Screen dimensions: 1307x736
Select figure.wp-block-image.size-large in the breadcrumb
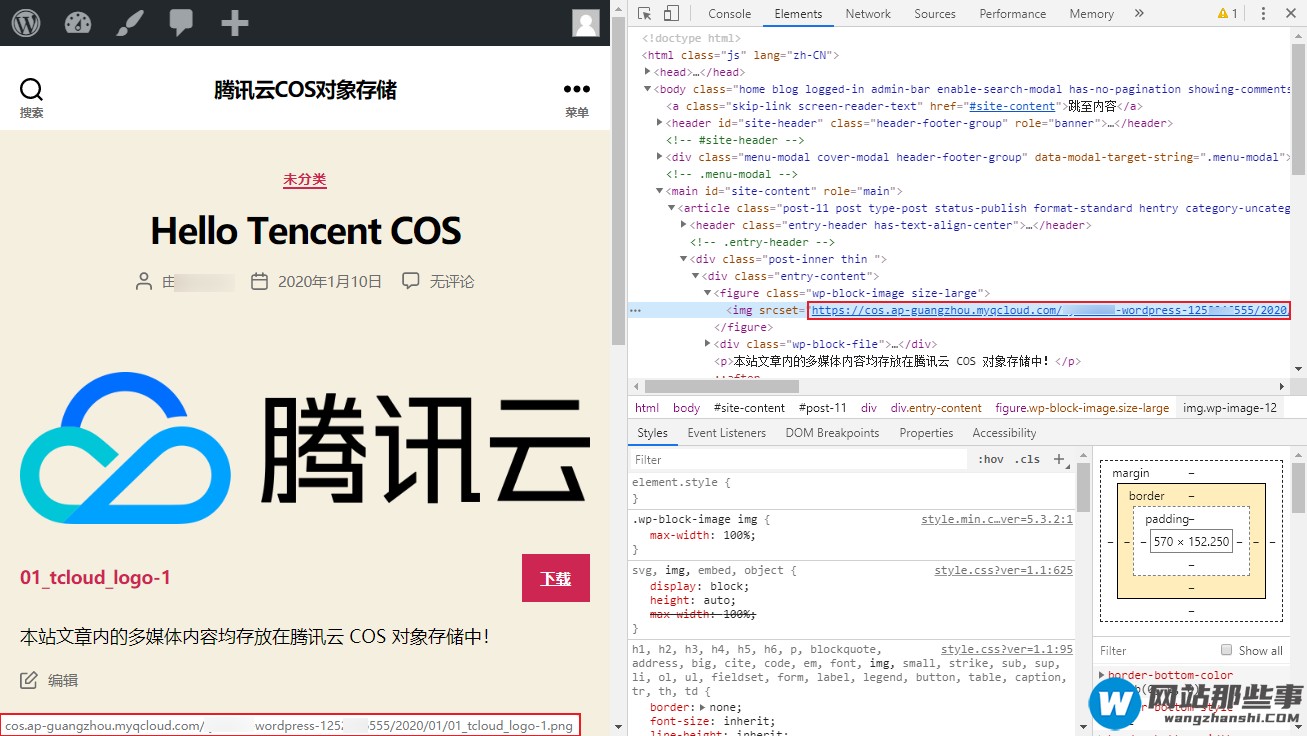pos(1082,408)
